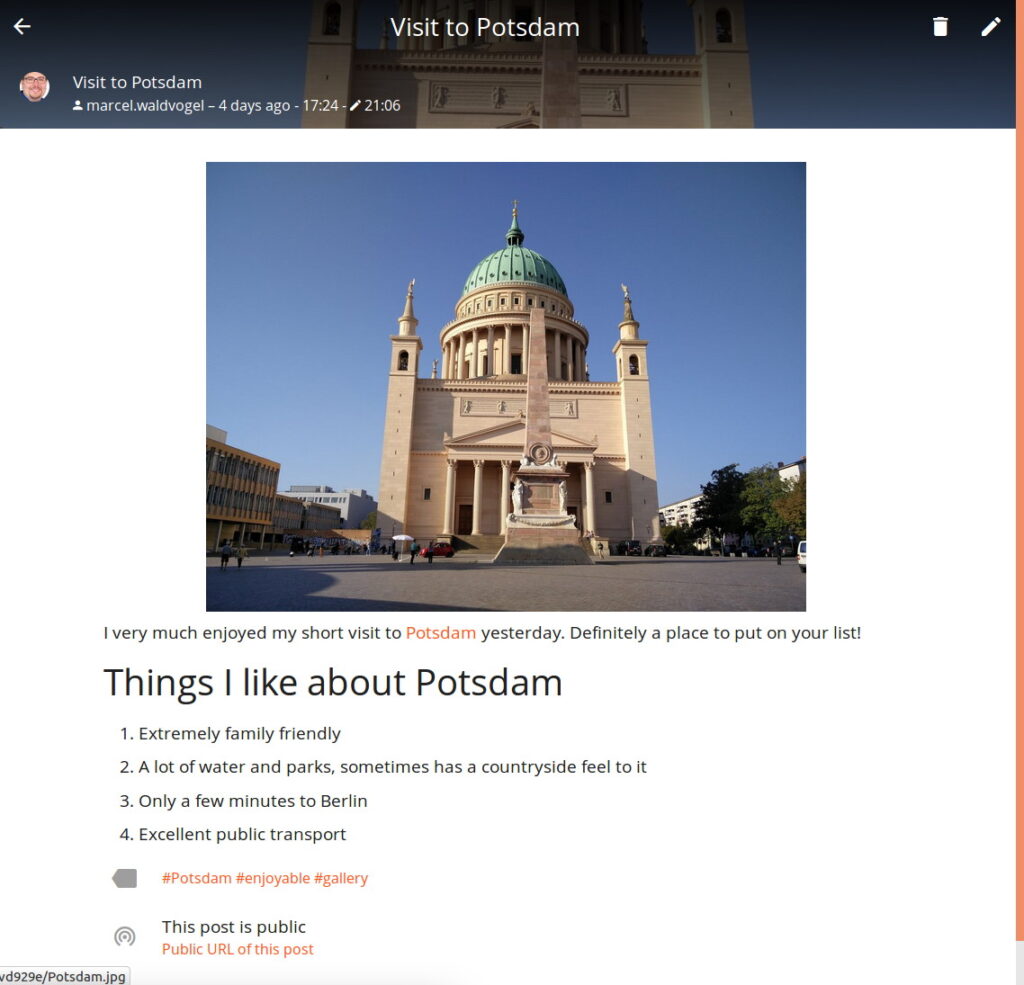The width and height of the screenshot is (1024, 985).
Task: Open the #enjoyable hashtag
Action: [x=273, y=879]
